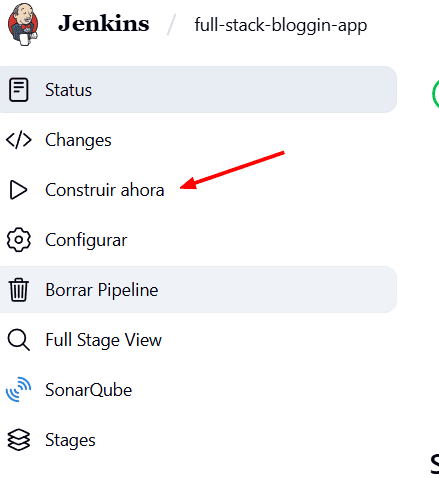Open the Configurar label

[x=86, y=240]
